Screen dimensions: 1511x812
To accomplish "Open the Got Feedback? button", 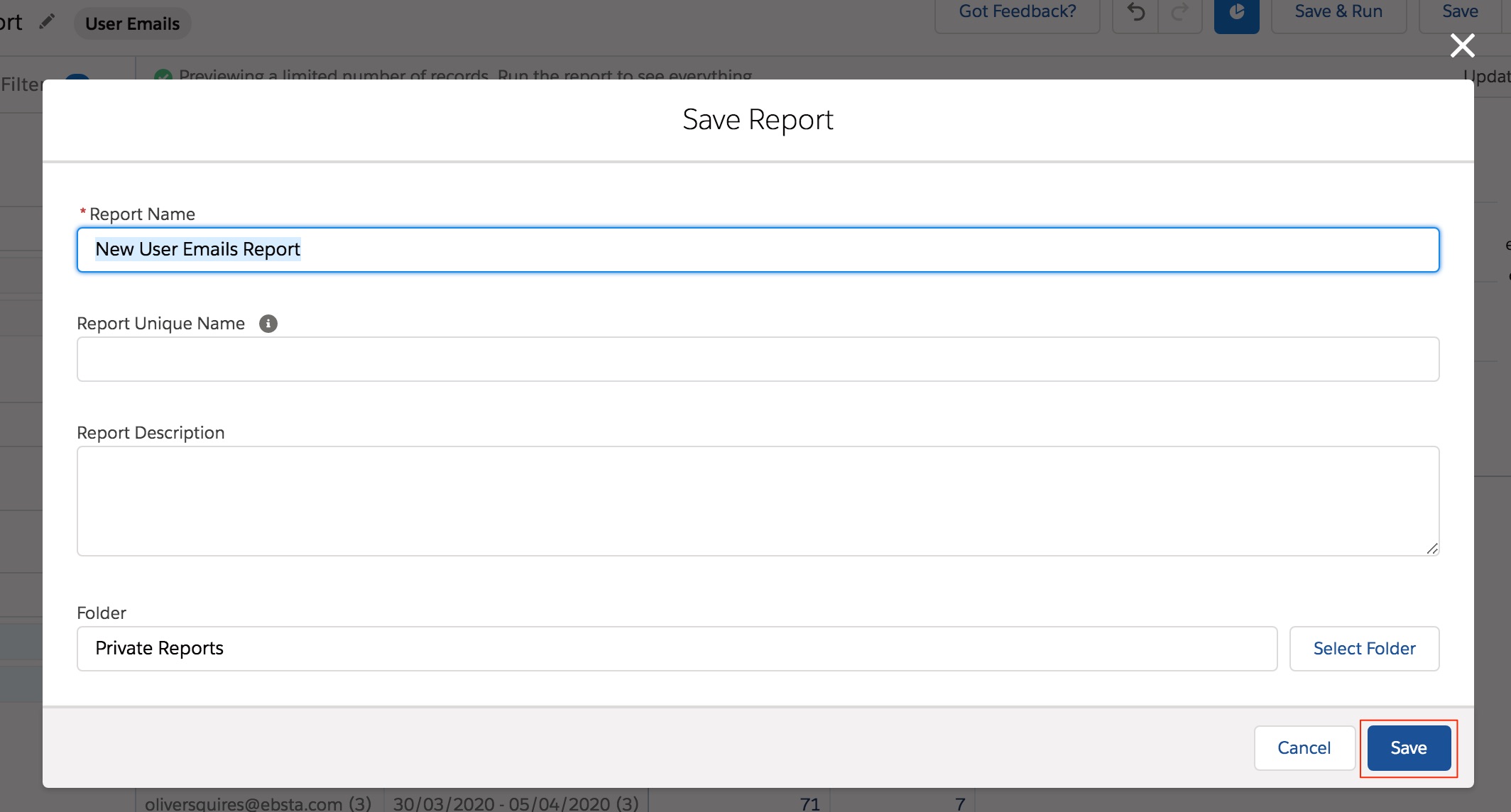I will pos(1017,12).
